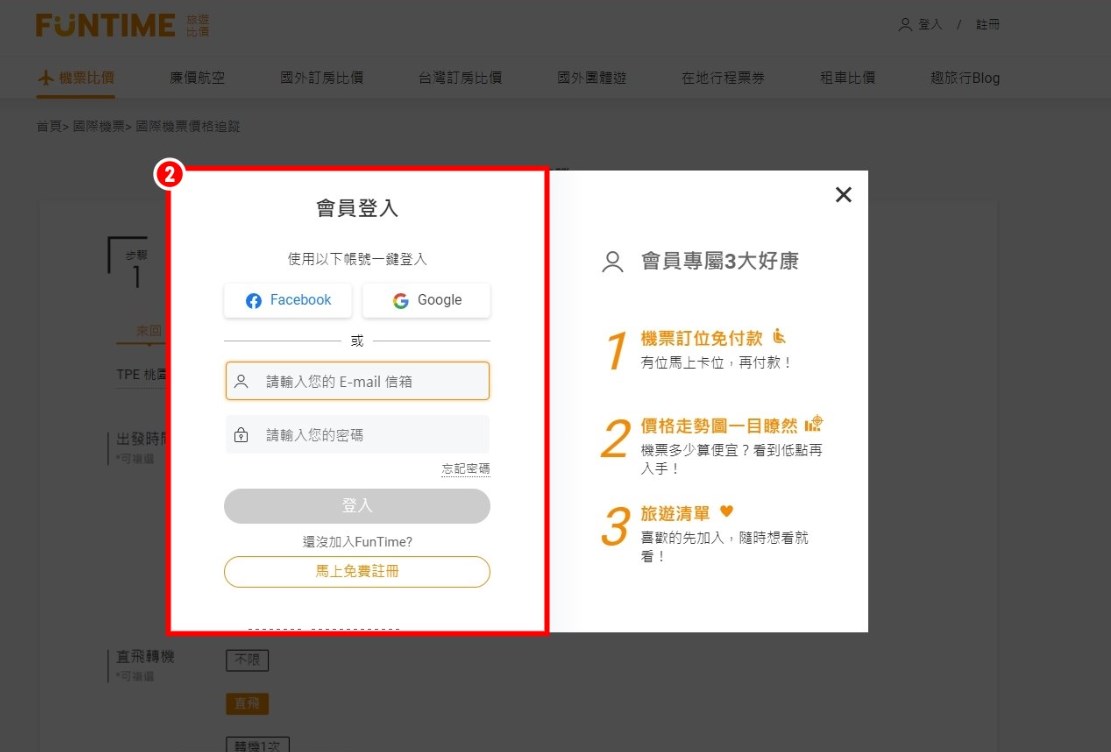Open the 廉價航空 menu item
This screenshot has height=752, width=1111.
(197, 78)
